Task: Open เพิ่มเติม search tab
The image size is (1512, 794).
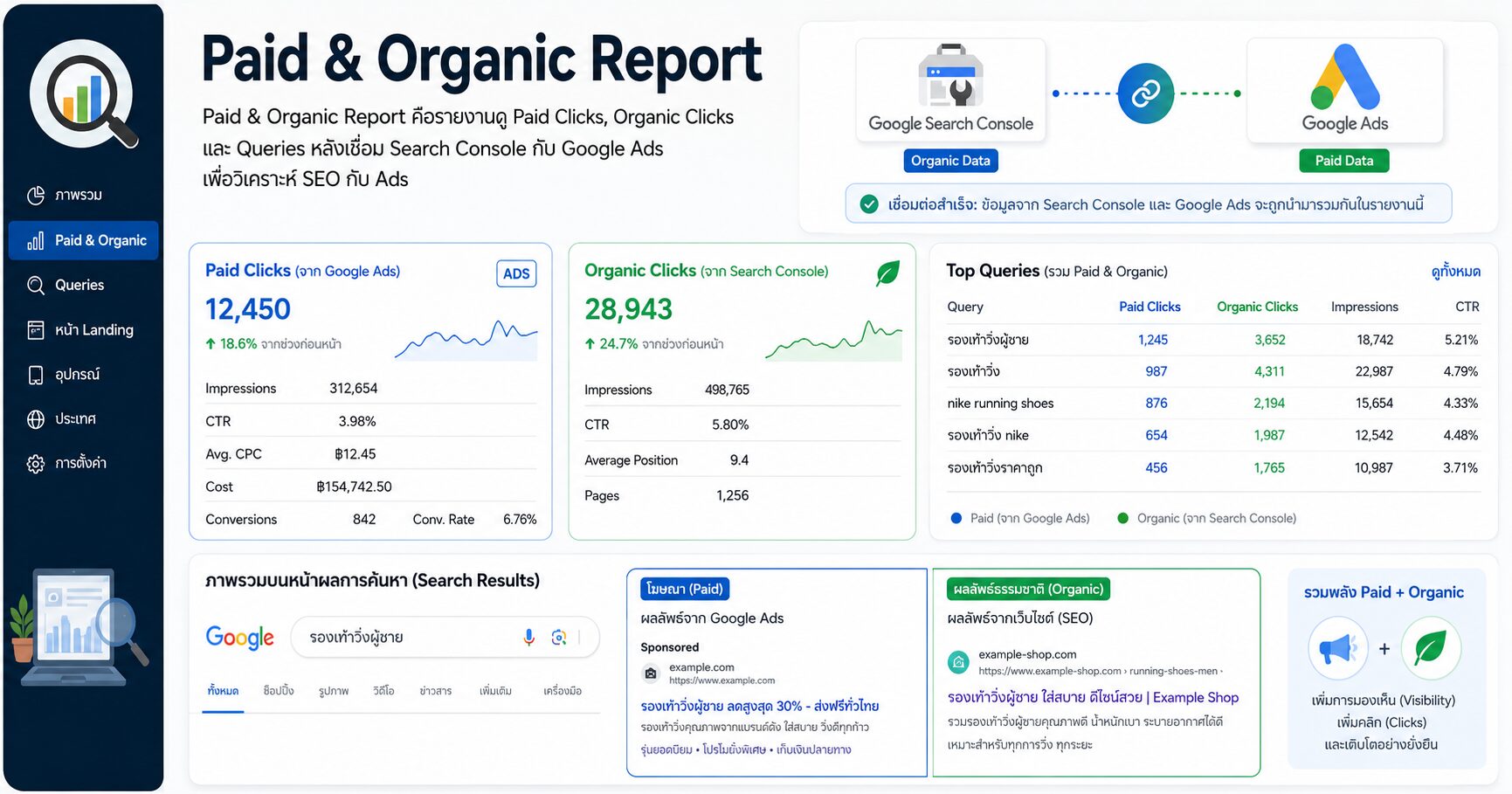Action: 495,691
